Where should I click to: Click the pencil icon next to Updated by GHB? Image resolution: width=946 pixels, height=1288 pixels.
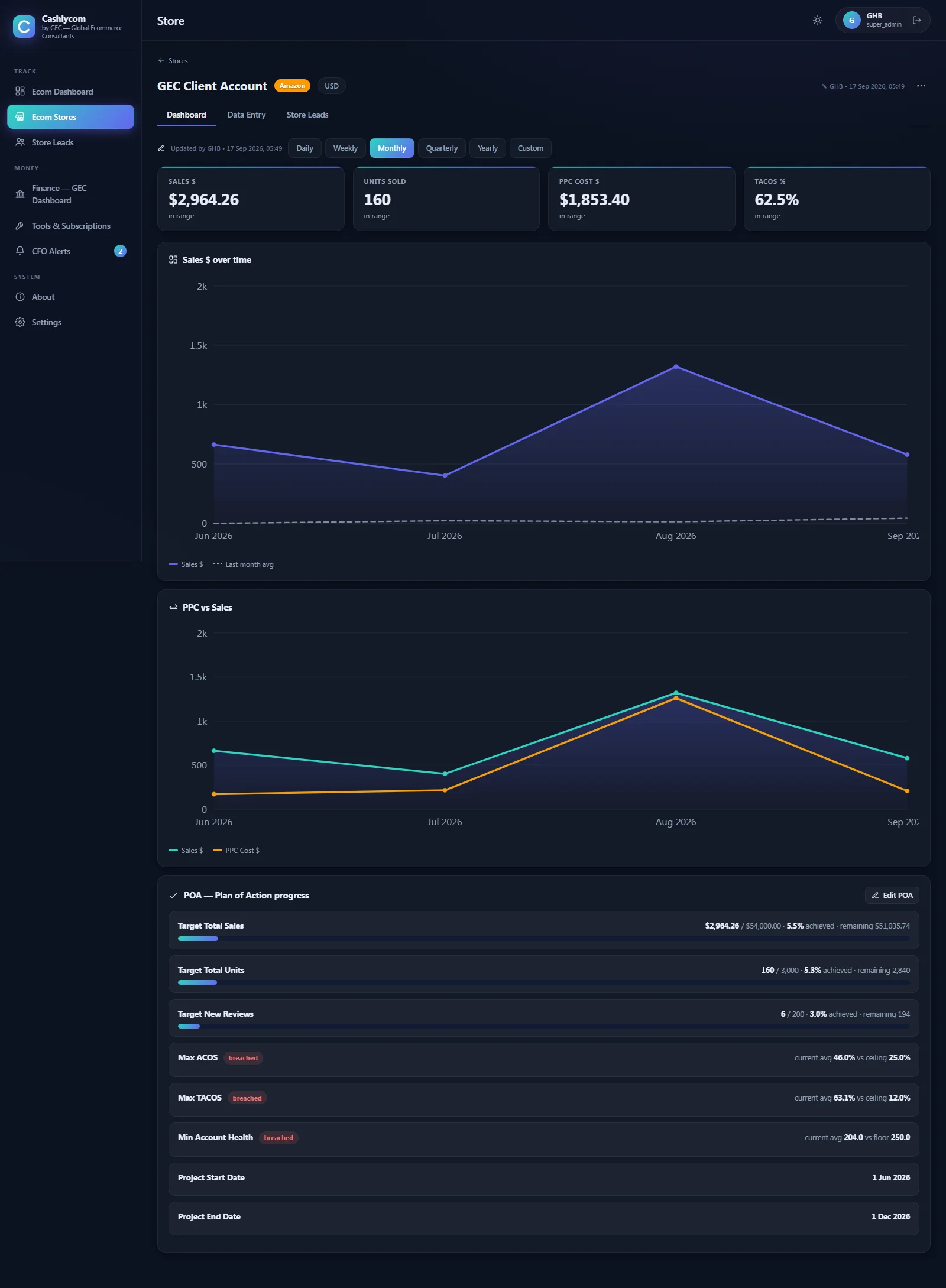coord(161,148)
